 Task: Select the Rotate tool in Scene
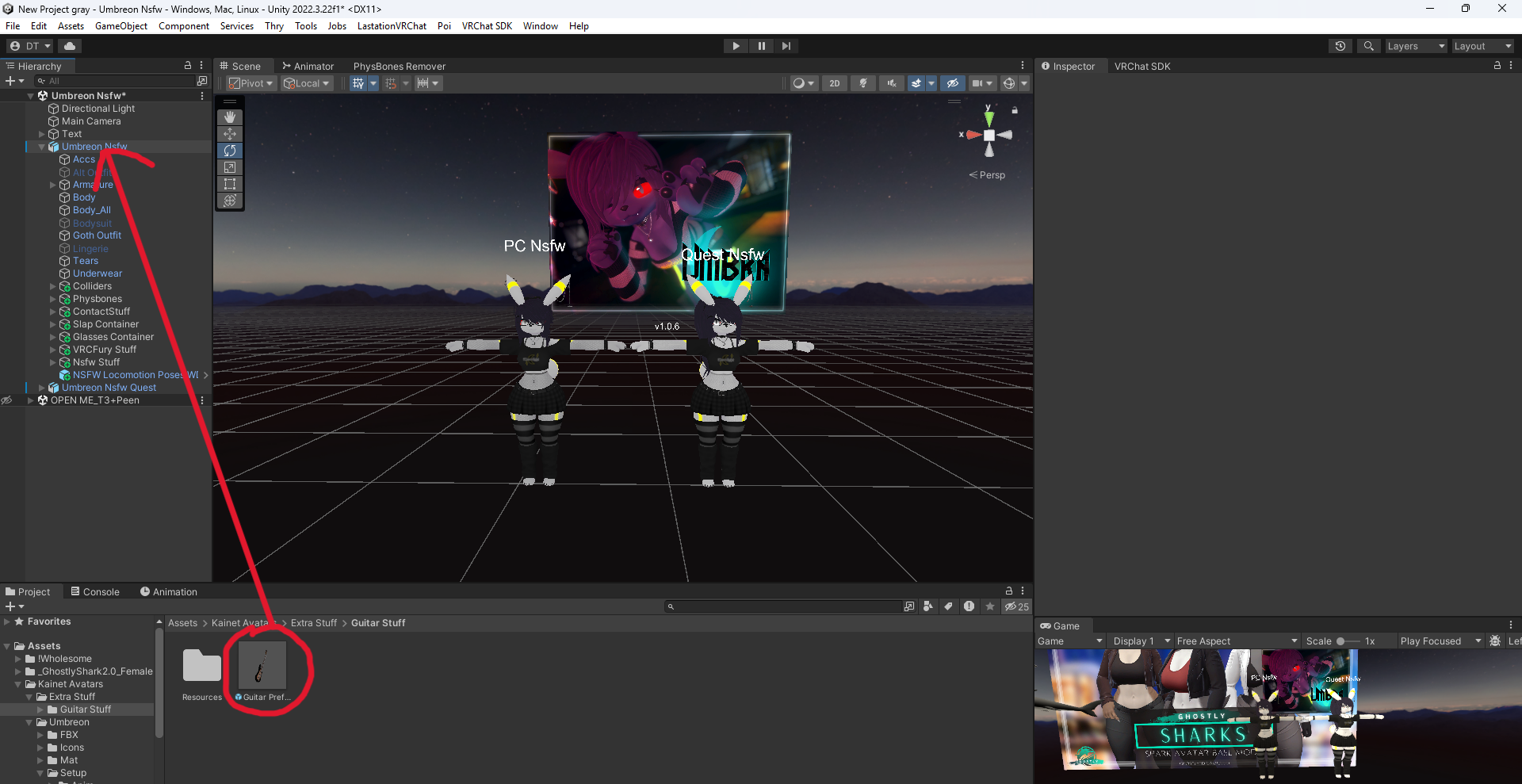coord(230,151)
